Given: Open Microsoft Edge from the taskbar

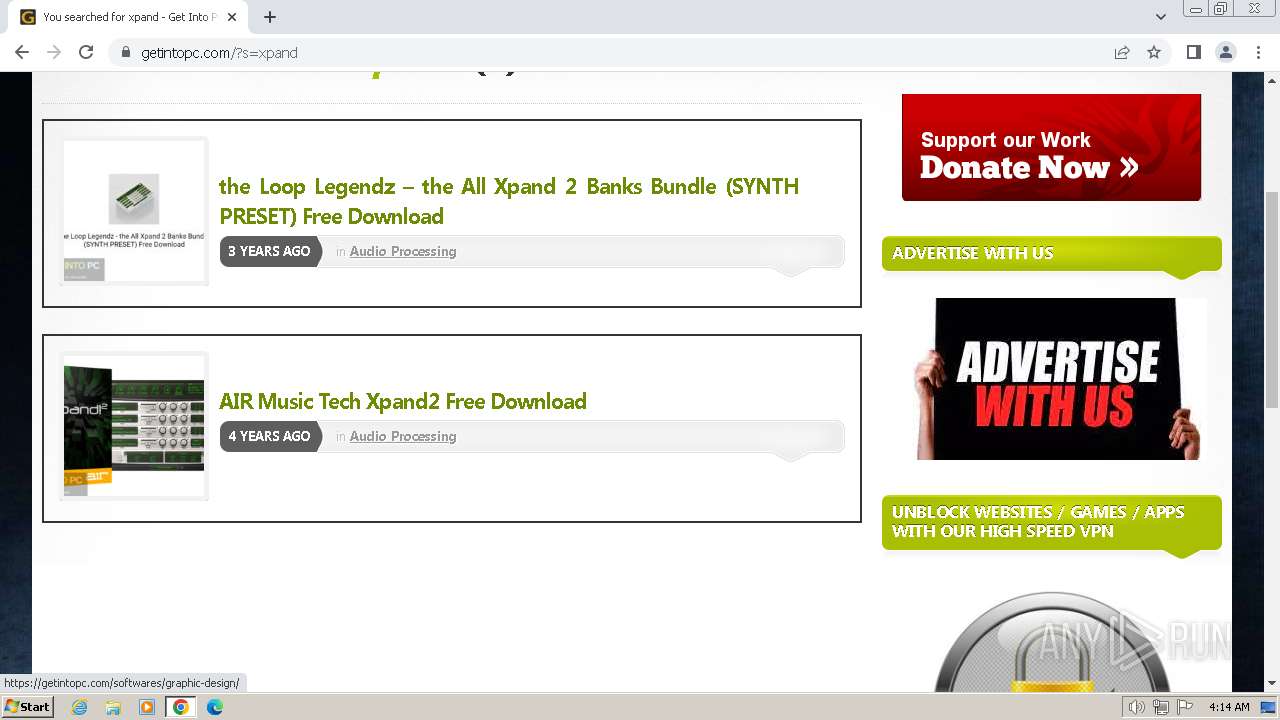Looking at the screenshot, I should pos(215,707).
